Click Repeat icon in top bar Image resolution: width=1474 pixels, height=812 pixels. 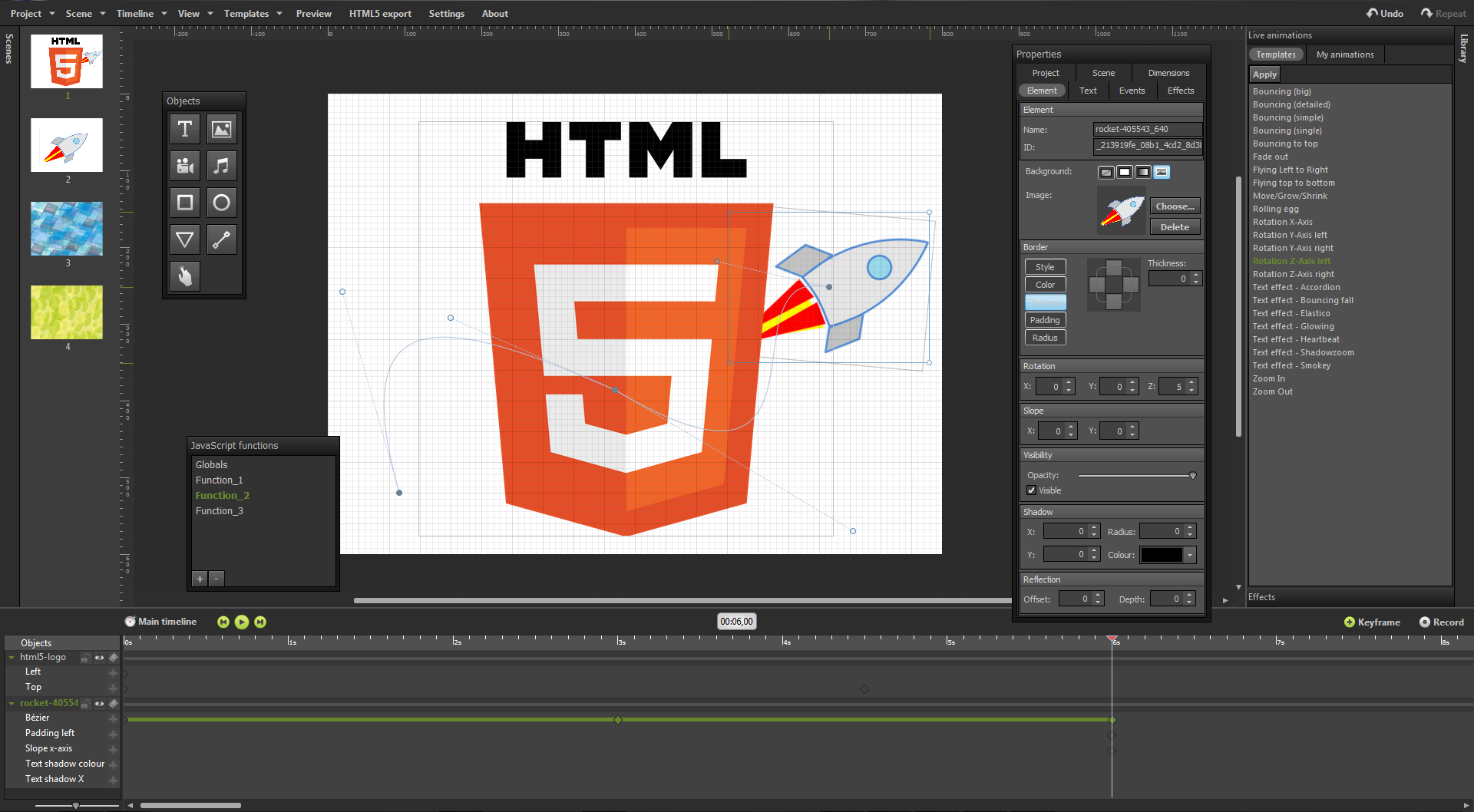(x=1426, y=13)
